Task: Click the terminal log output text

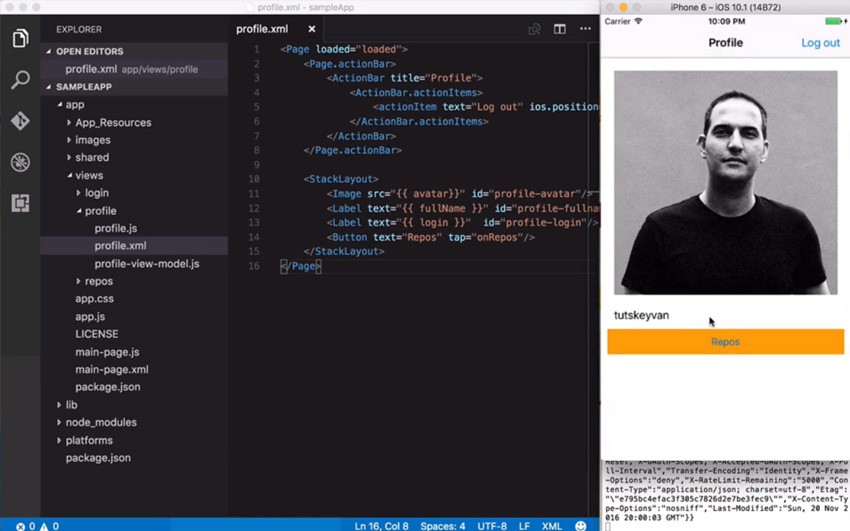Action: tap(726, 492)
